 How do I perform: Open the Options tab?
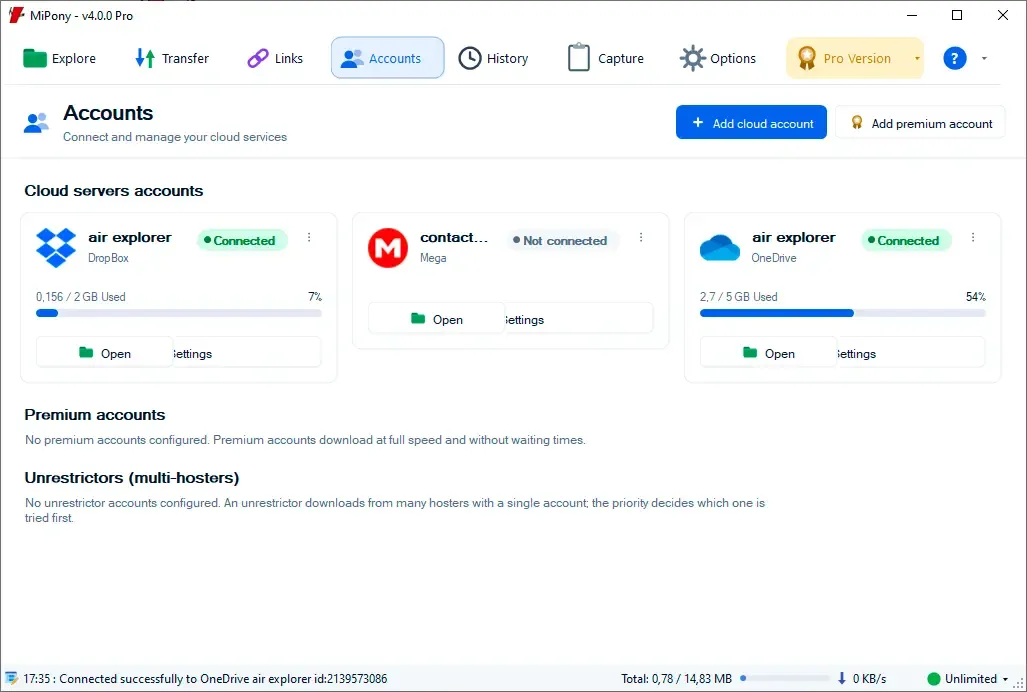718,58
